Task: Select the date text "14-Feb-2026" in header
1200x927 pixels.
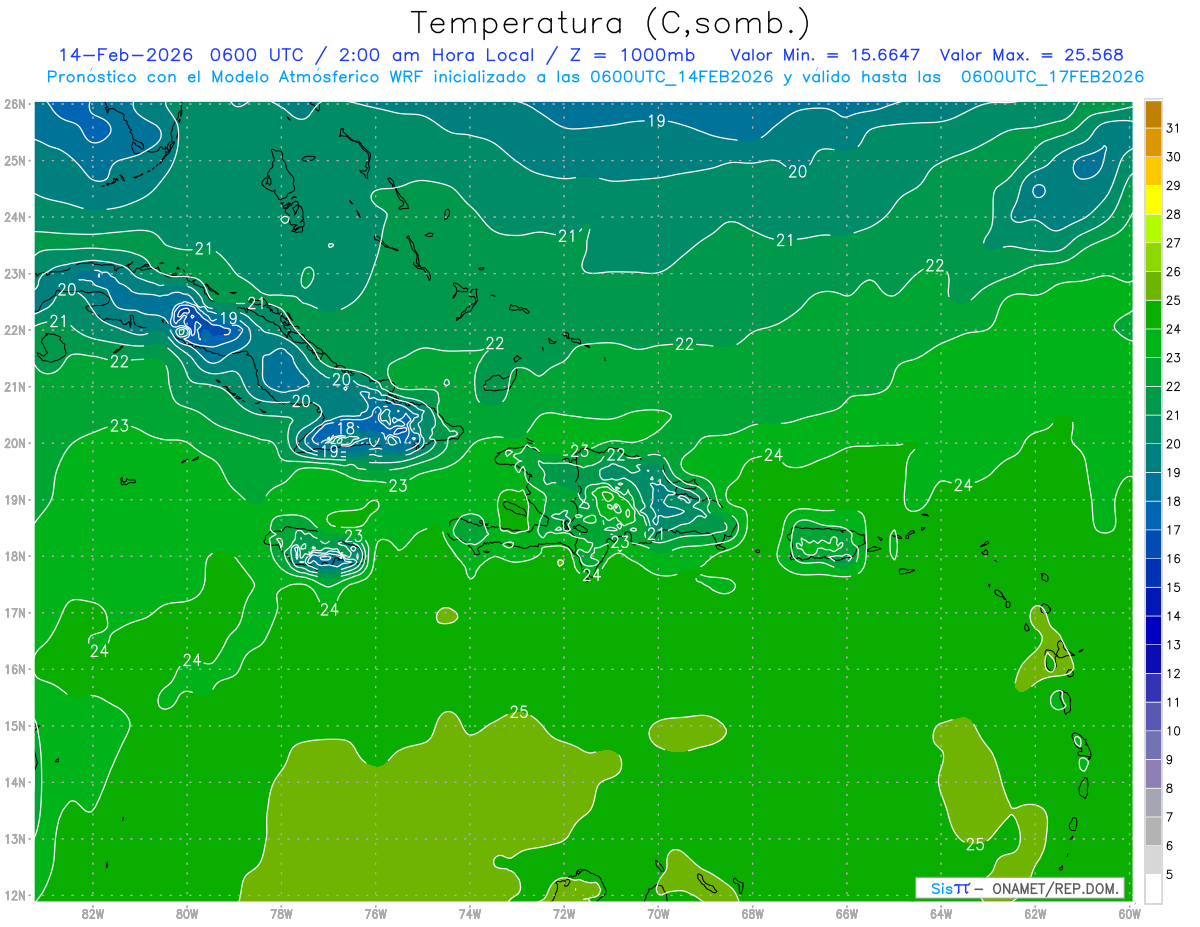Action: [126, 55]
